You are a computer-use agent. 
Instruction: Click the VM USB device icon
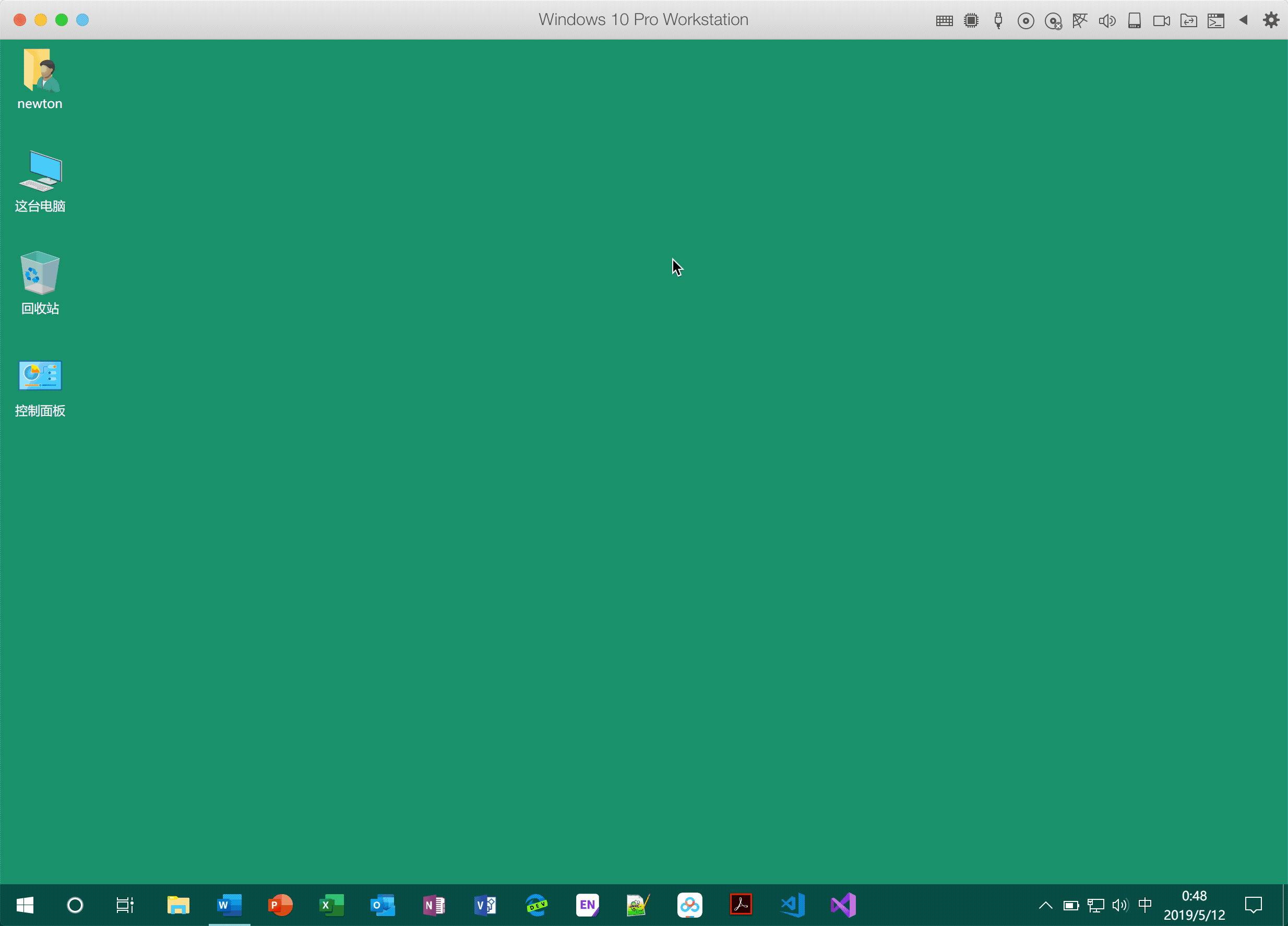pyautogui.click(x=998, y=21)
